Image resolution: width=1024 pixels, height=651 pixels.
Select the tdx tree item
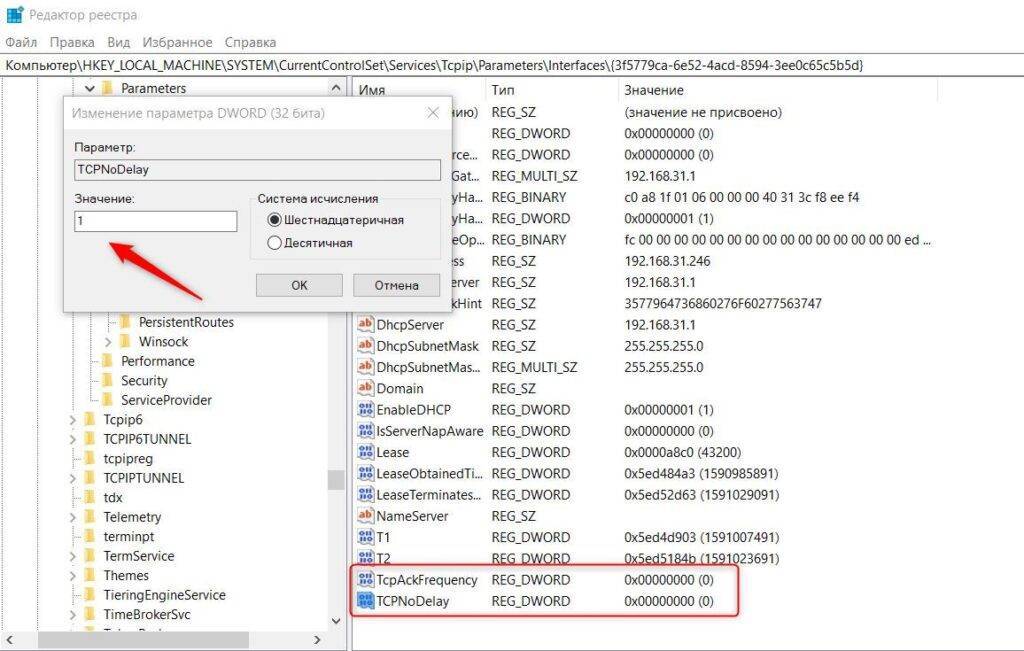coord(112,498)
